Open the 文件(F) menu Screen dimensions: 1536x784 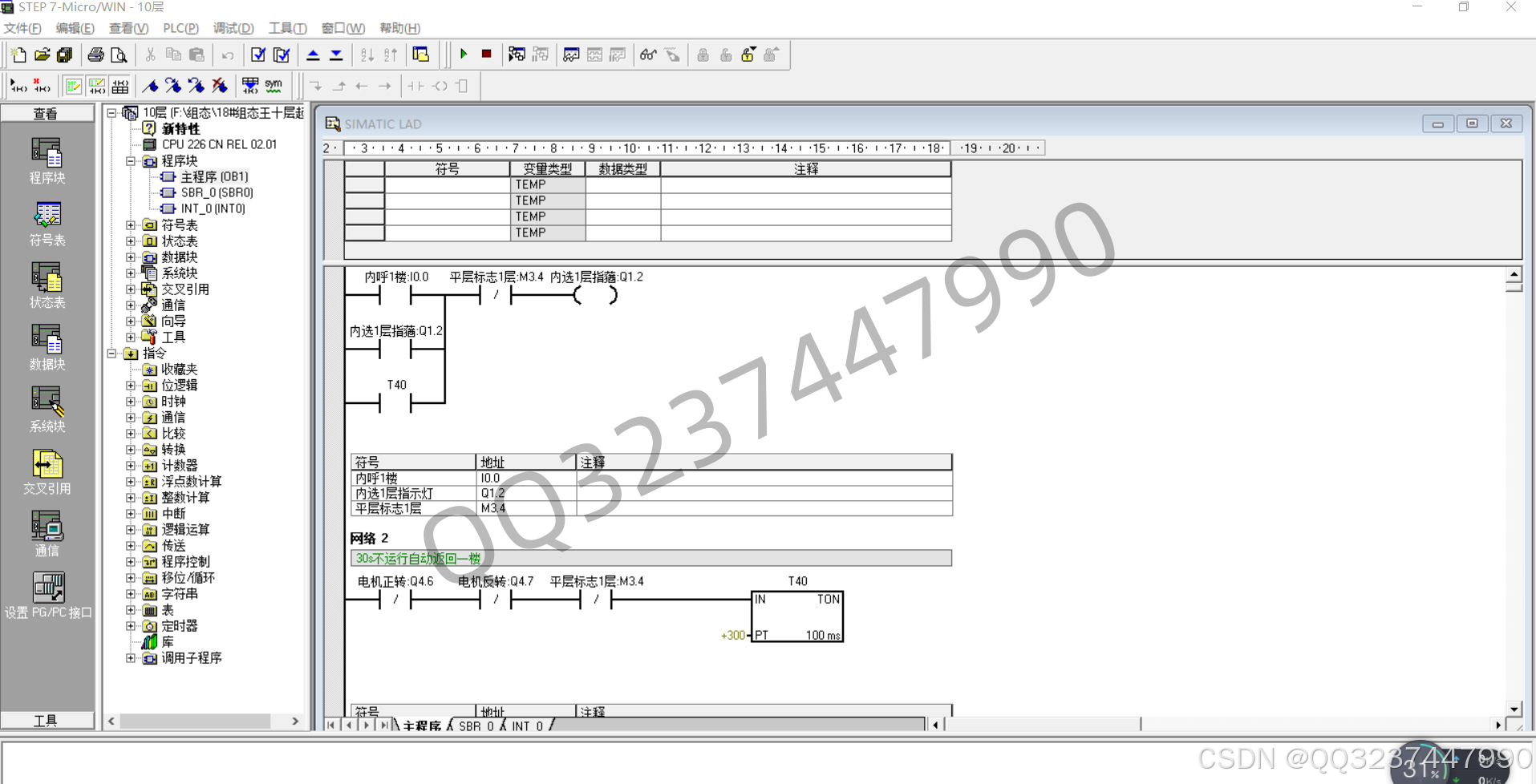point(22,28)
